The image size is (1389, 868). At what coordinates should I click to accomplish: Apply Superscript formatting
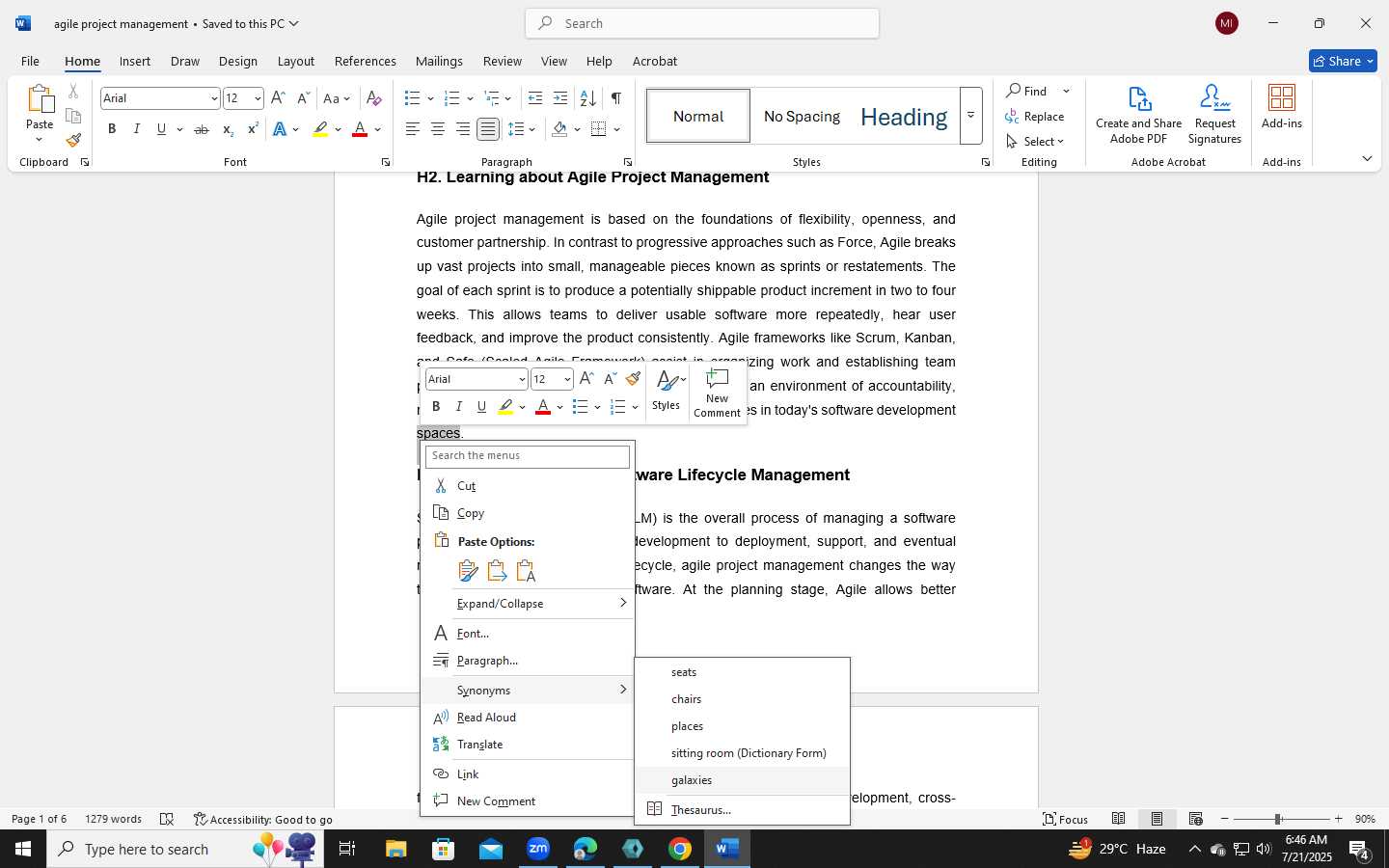253,129
